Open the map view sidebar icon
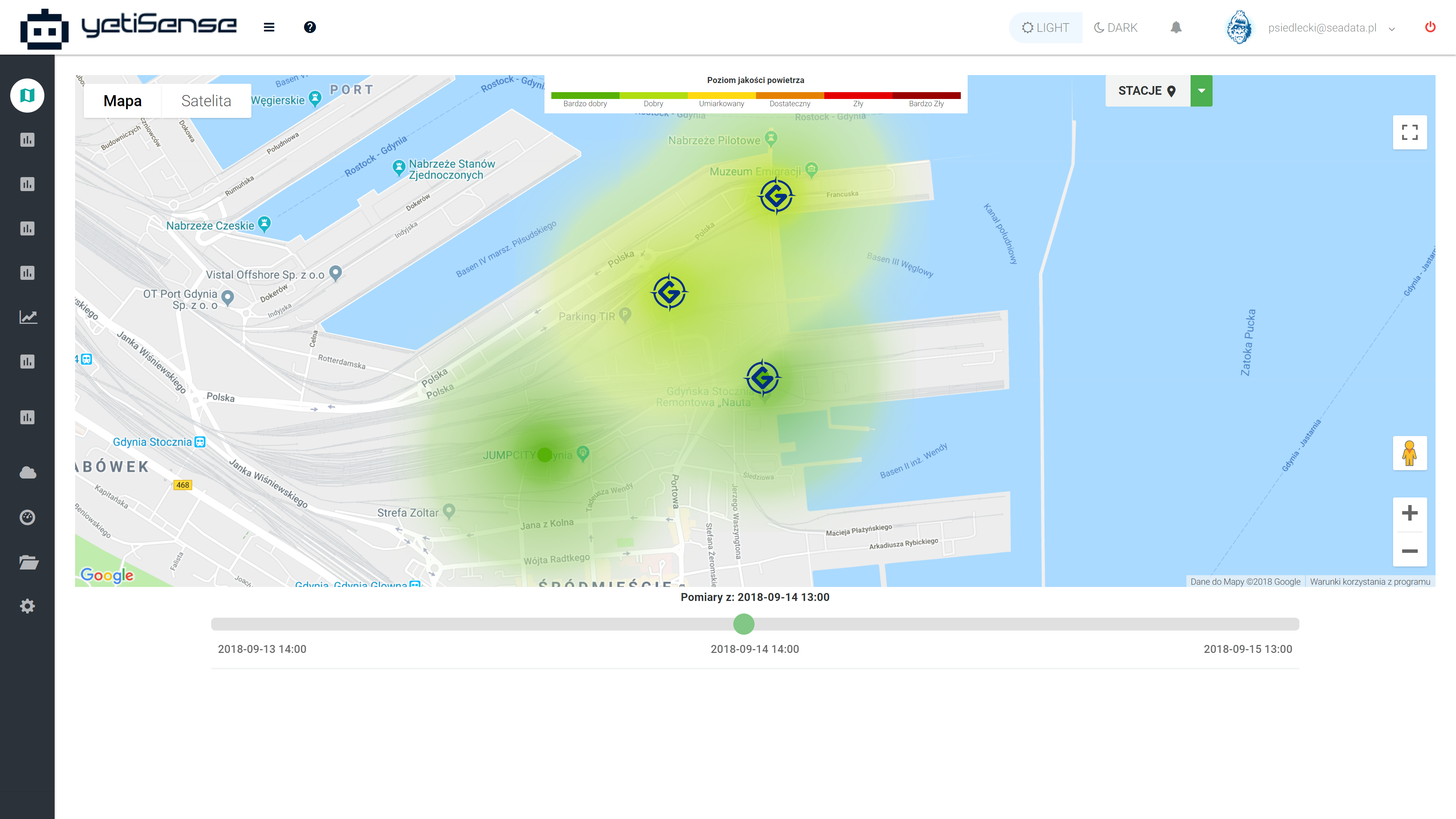 pos(27,95)
